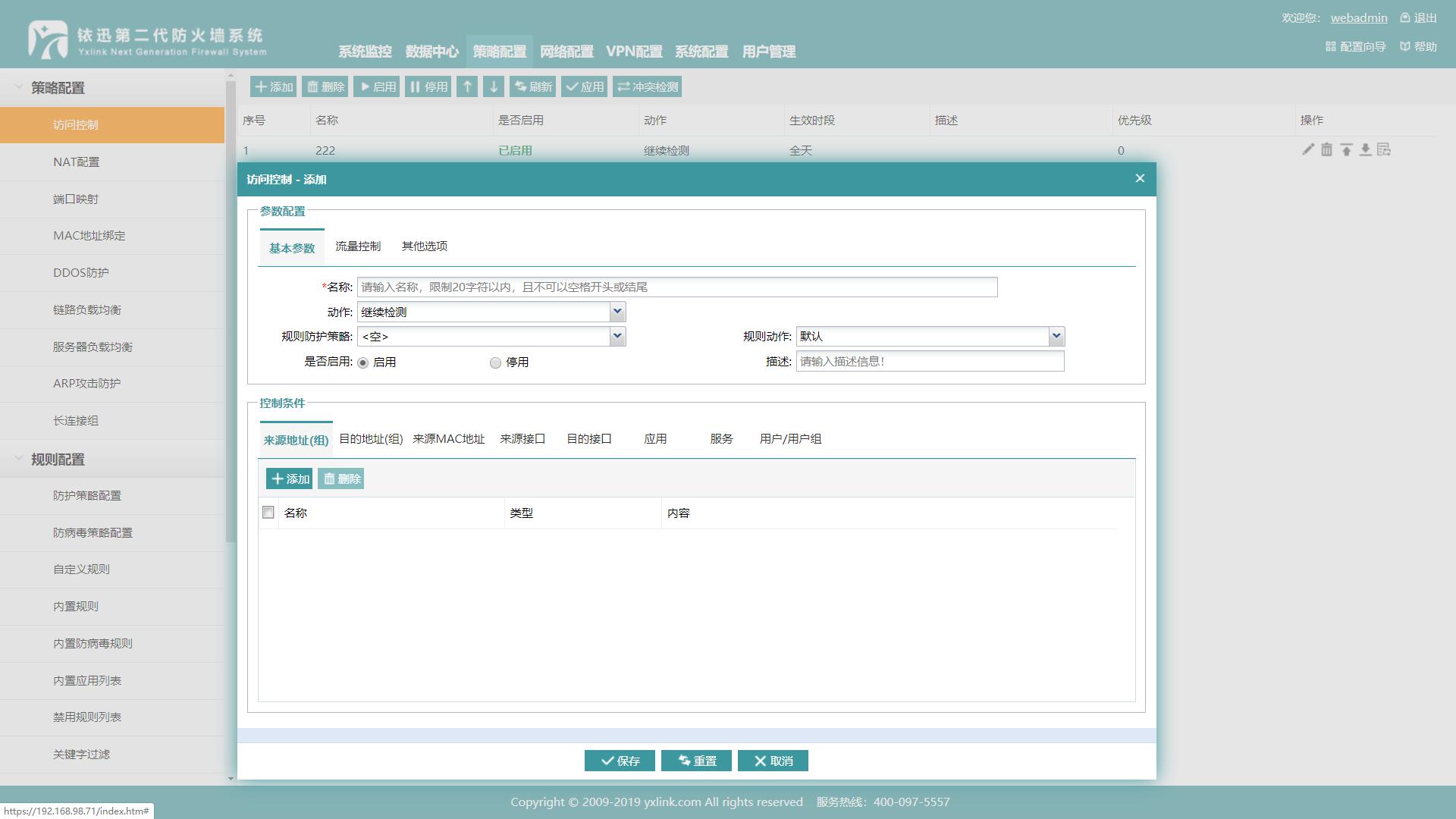Collapse the 规则配置 sidebar section
Image resolution: width=1456 pixels, height=819 pixels.
18,459
